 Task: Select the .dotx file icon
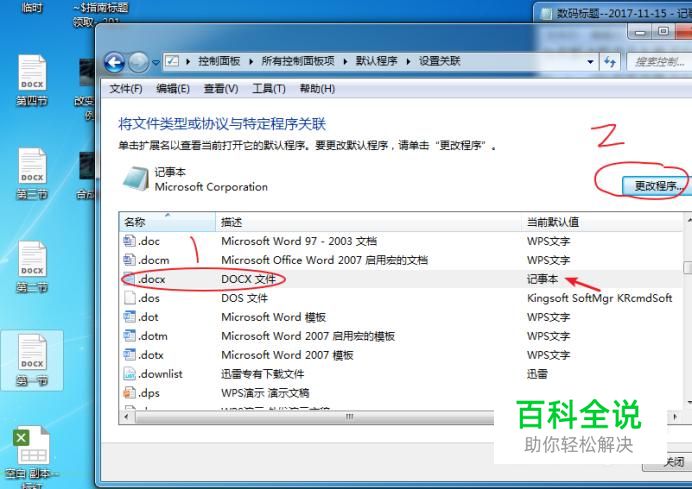pos(129,355)
